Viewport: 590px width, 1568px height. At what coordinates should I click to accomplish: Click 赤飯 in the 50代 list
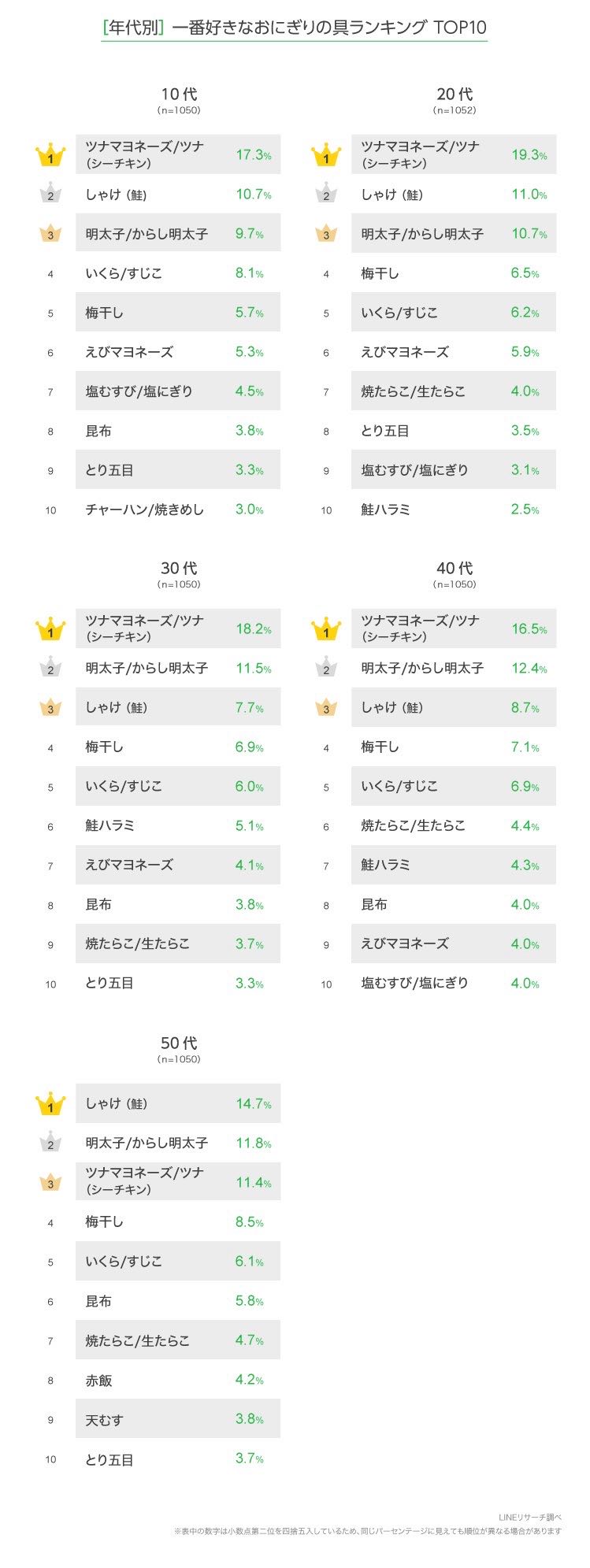tap(98, 1381)
